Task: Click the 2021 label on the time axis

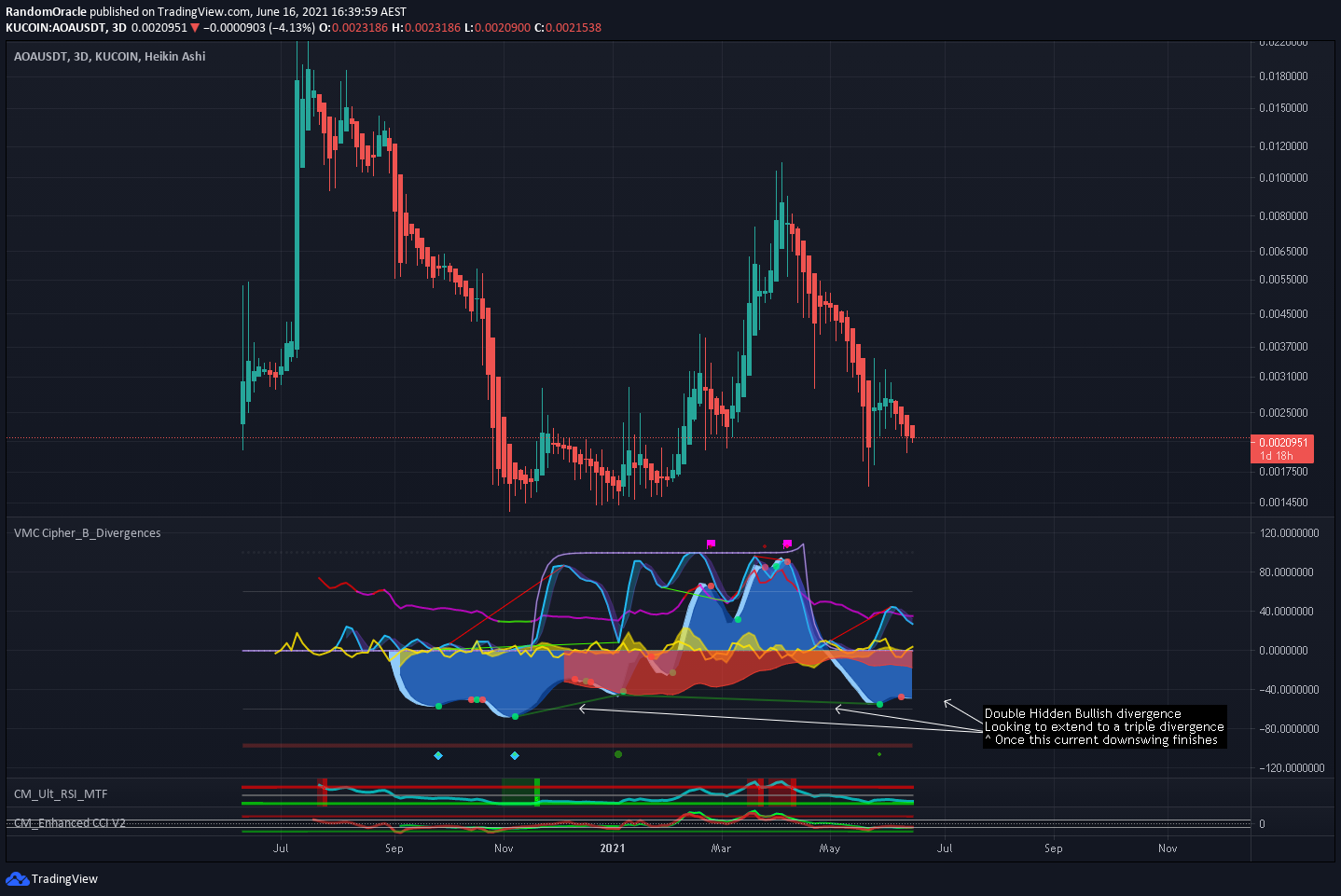Action: click(613, 848)
